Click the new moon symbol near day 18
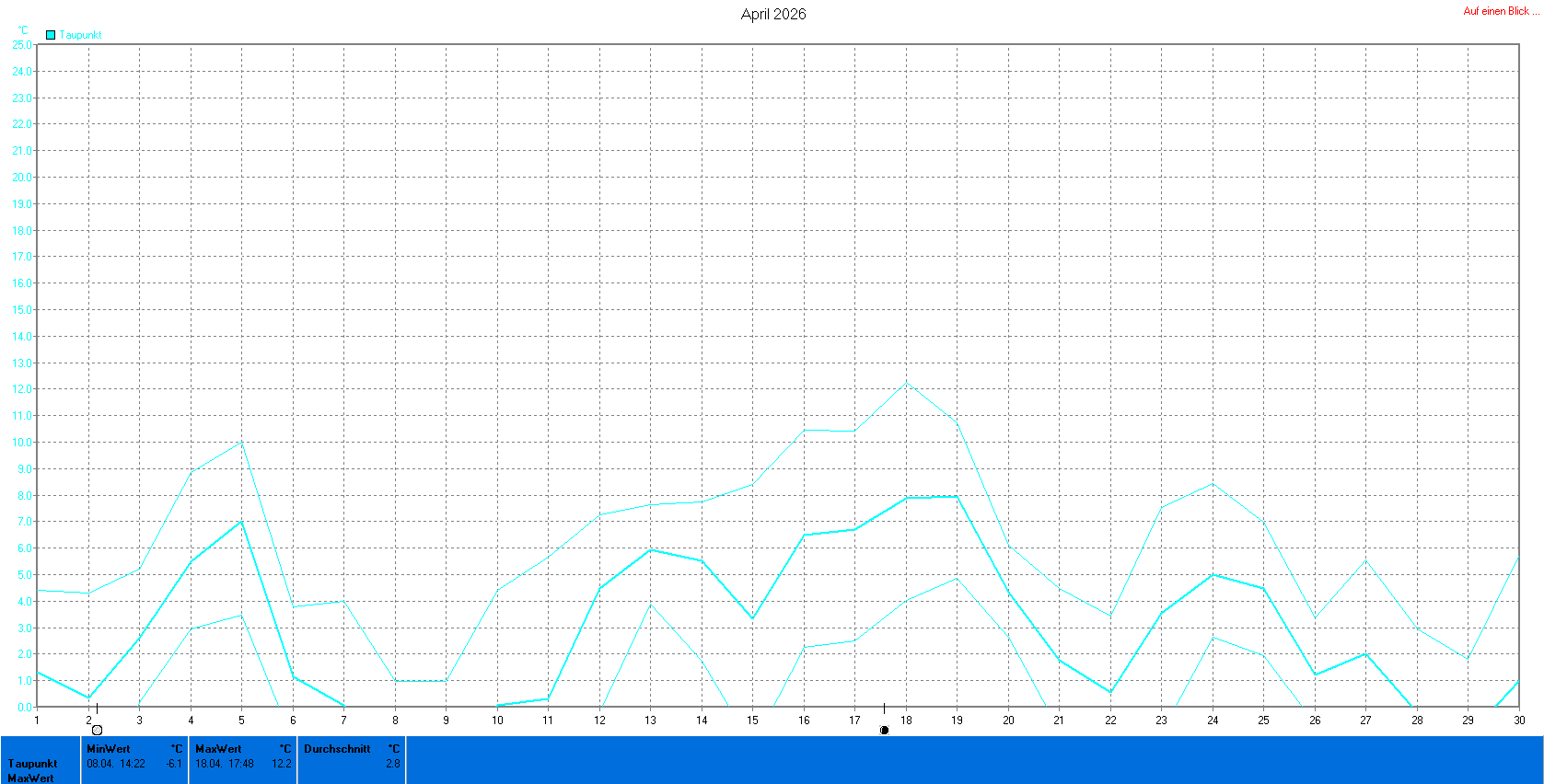Viewport: 1544px width, 784px height. tap(884, 730)
